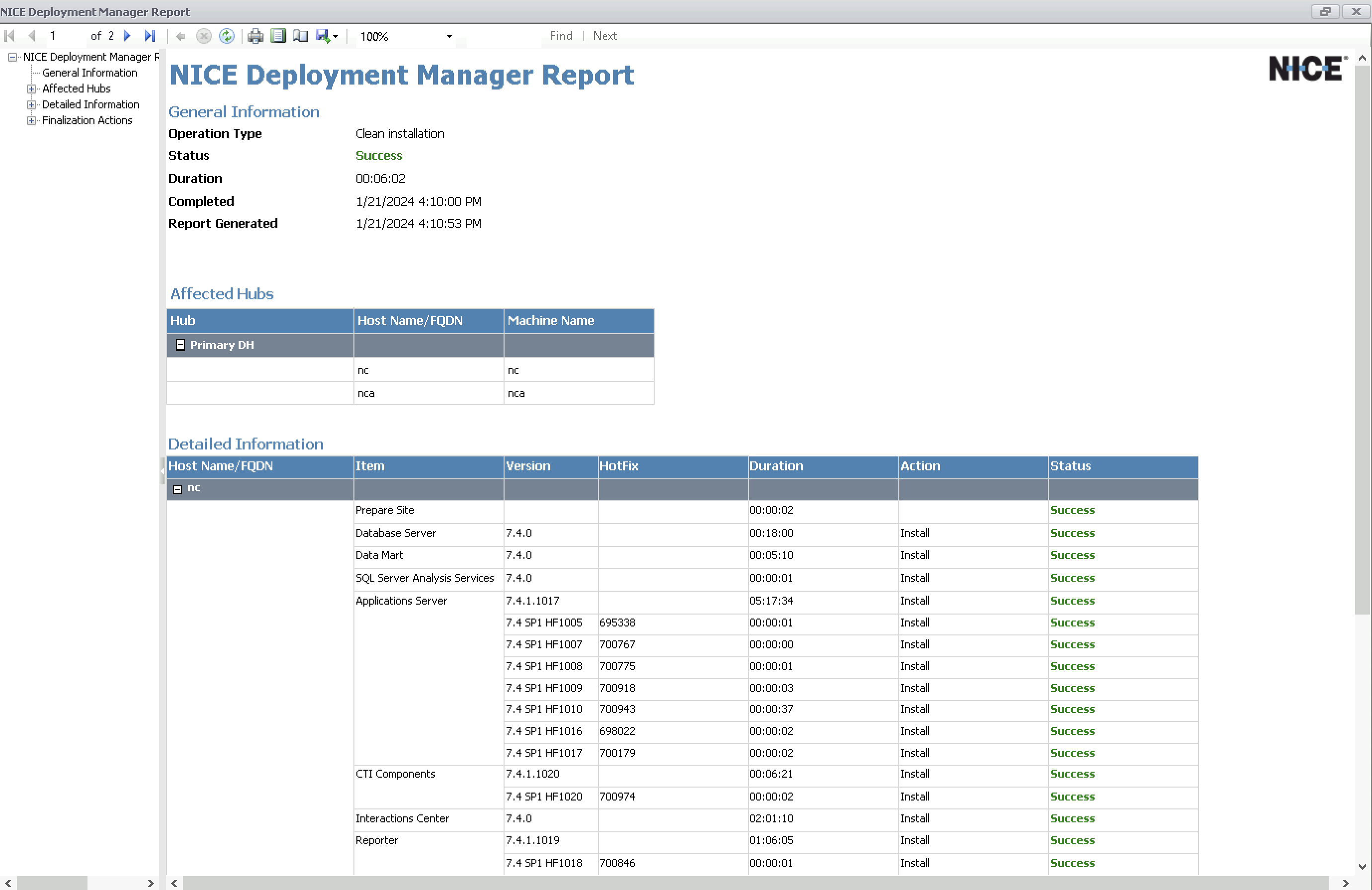Click the Next search link
1372x890 pixels.
(604, 36)
